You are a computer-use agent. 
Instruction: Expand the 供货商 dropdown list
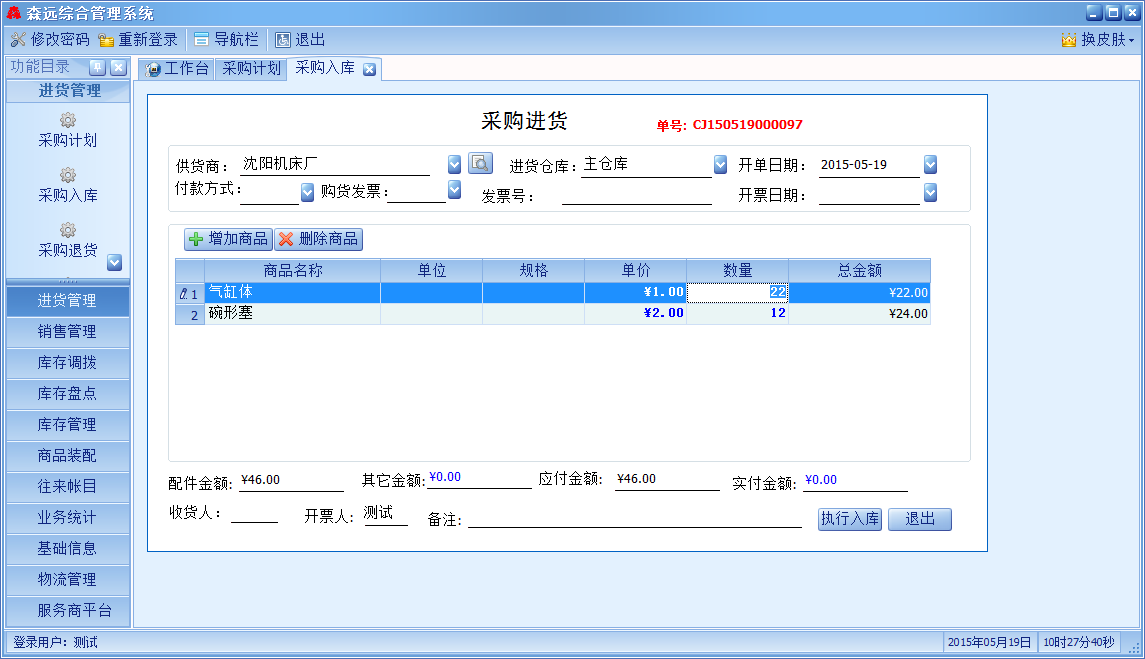(454, 164)
